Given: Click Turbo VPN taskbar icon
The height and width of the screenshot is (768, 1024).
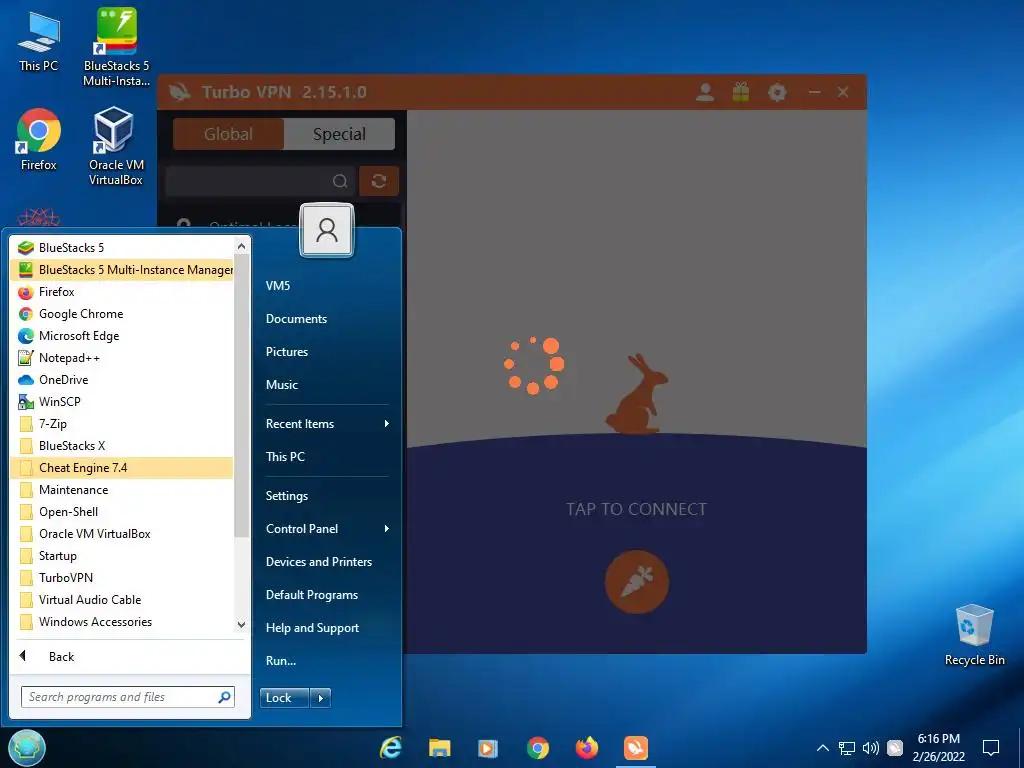Looking at the screenshot, I should [635, 748].
